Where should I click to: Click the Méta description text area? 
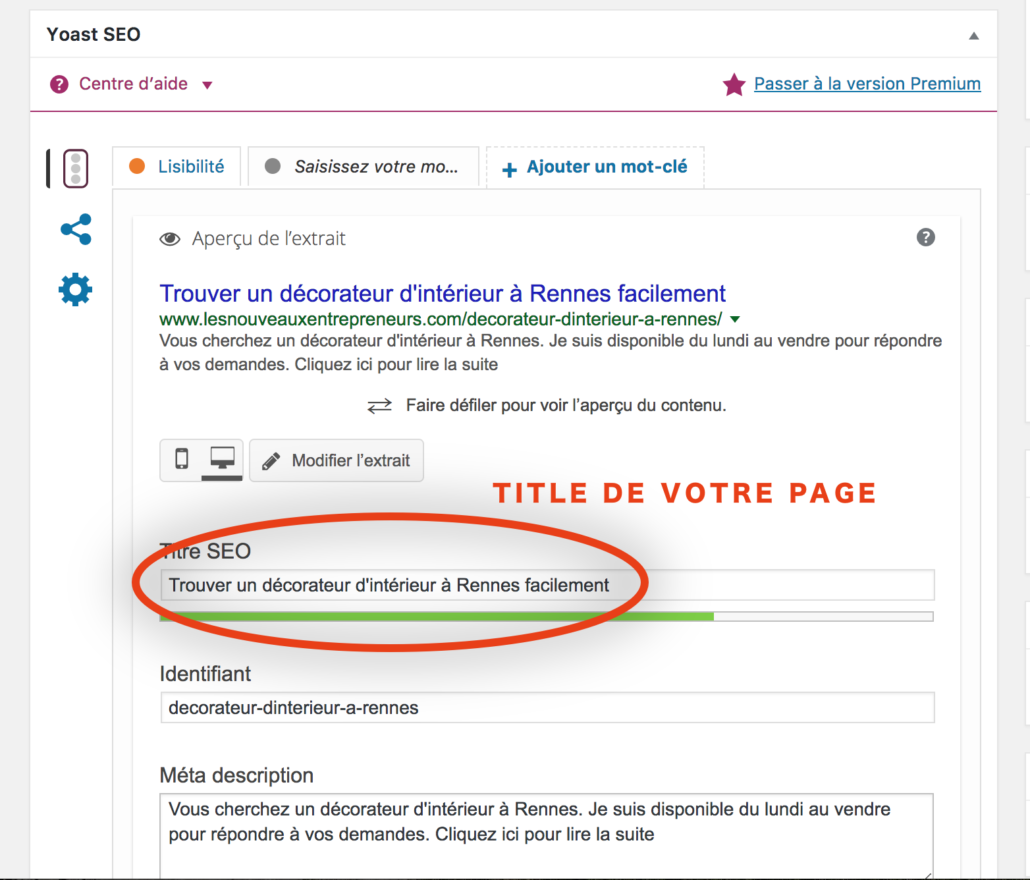(x=547, y=835)
